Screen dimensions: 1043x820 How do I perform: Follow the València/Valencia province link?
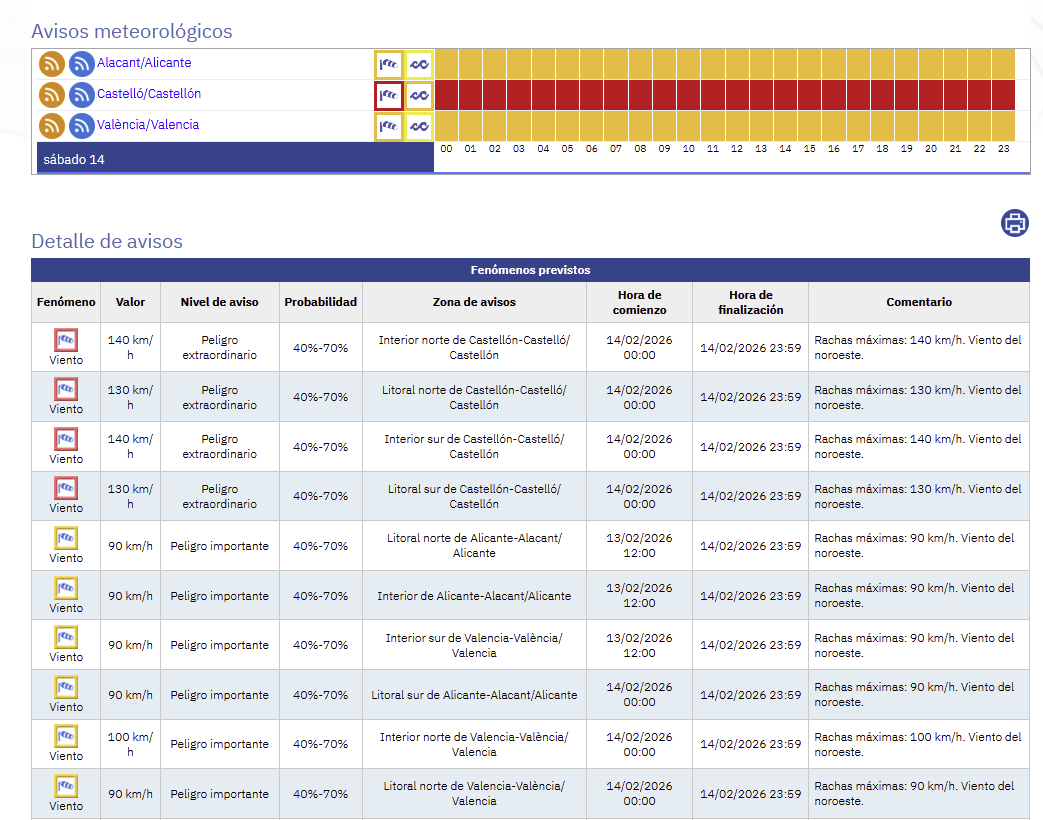click(148, 125)
